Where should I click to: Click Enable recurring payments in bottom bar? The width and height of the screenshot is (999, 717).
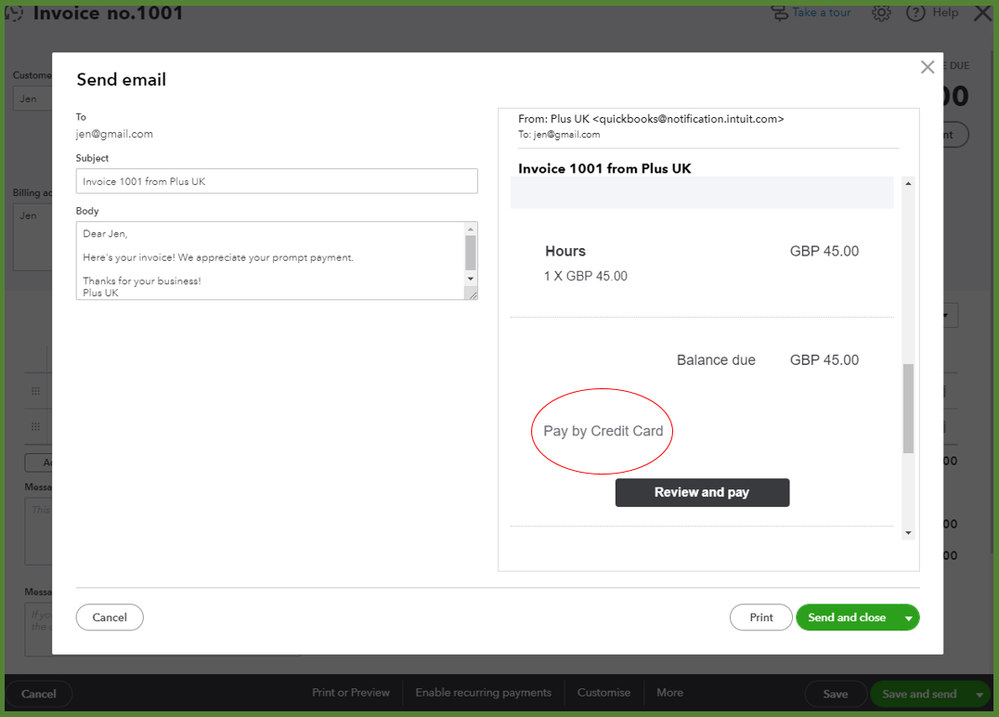pos(483,693)
